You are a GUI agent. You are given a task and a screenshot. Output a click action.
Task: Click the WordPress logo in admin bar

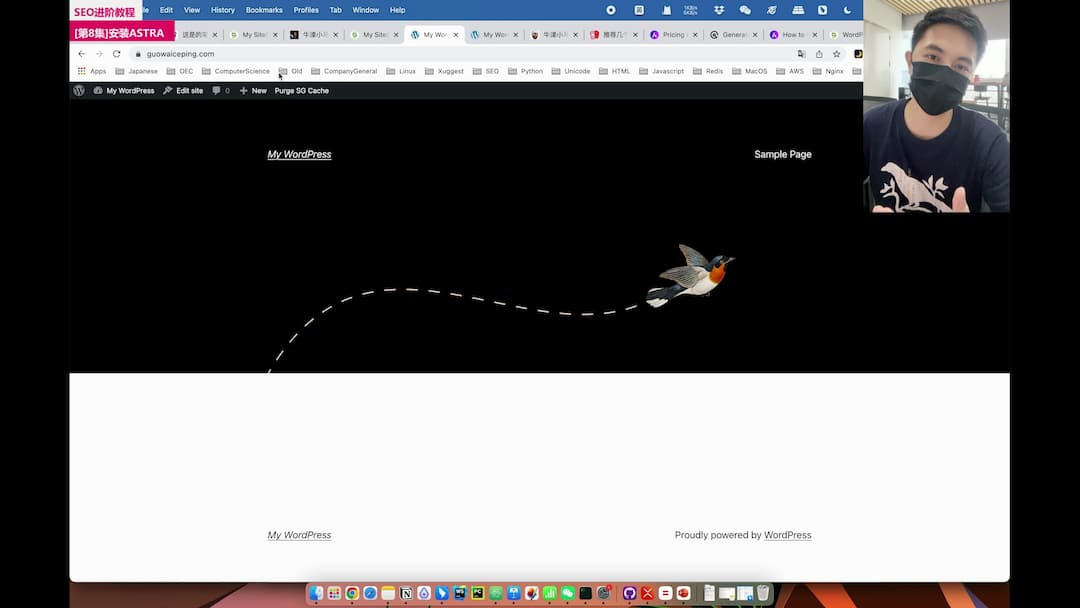click(79, 90)
